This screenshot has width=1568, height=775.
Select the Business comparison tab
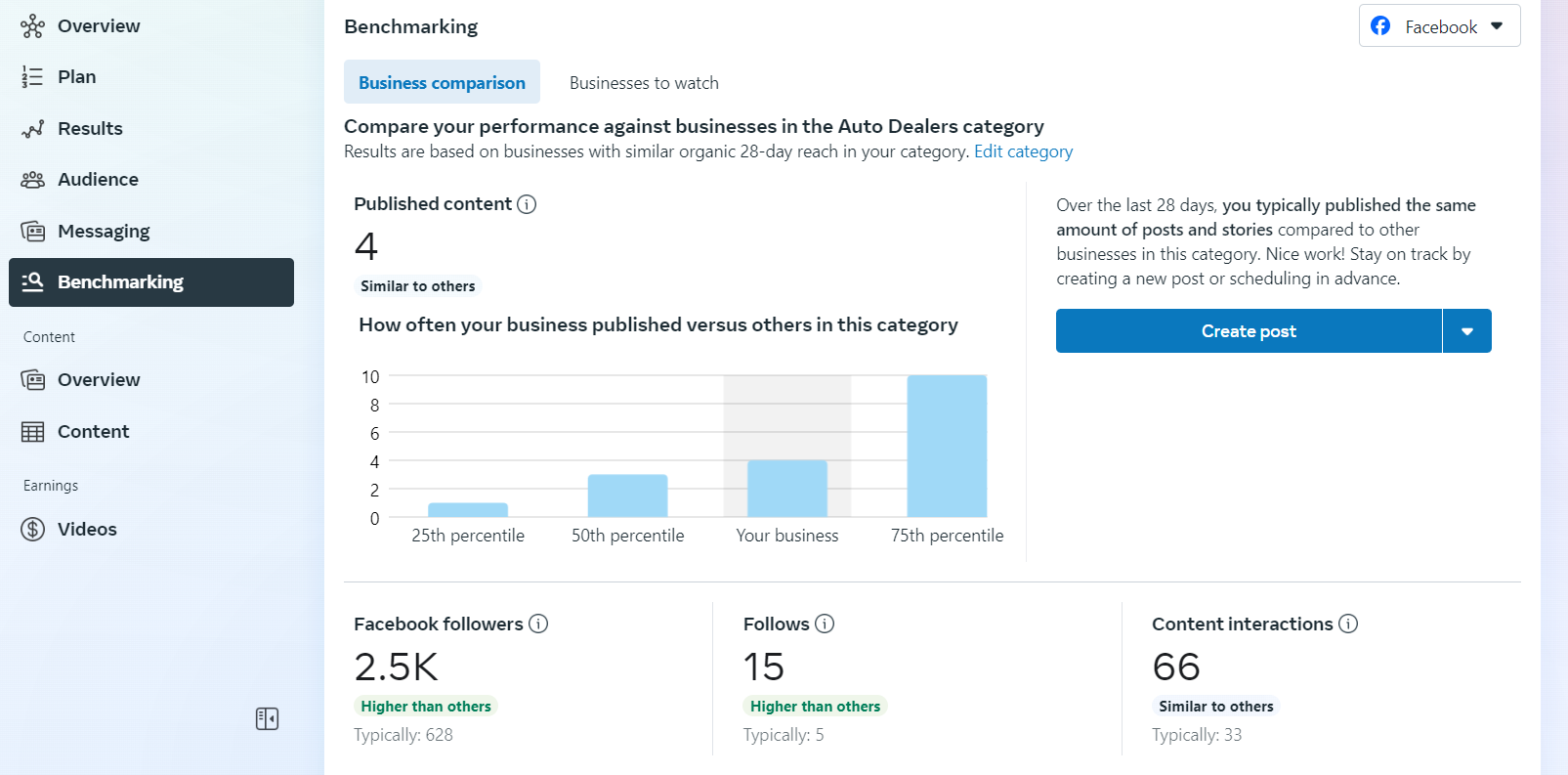pyautogui.click(x=442, y=83)
